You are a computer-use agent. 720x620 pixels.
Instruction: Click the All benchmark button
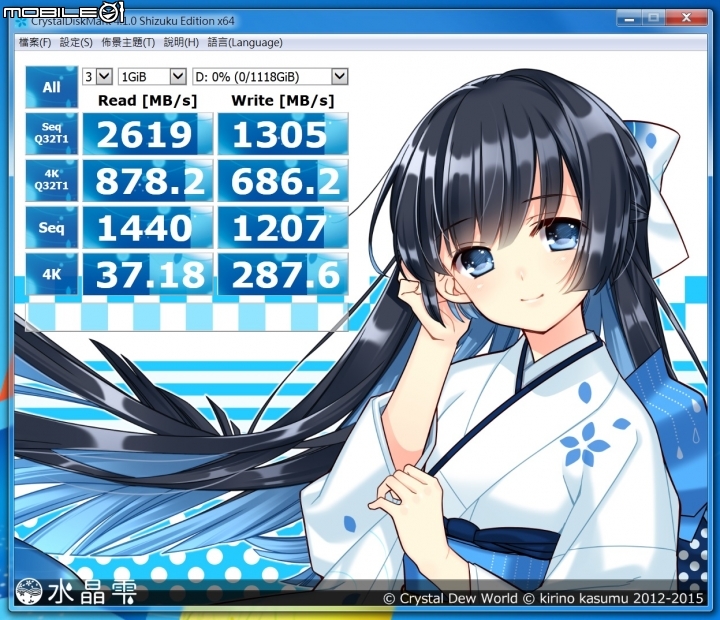click(51, 87)
